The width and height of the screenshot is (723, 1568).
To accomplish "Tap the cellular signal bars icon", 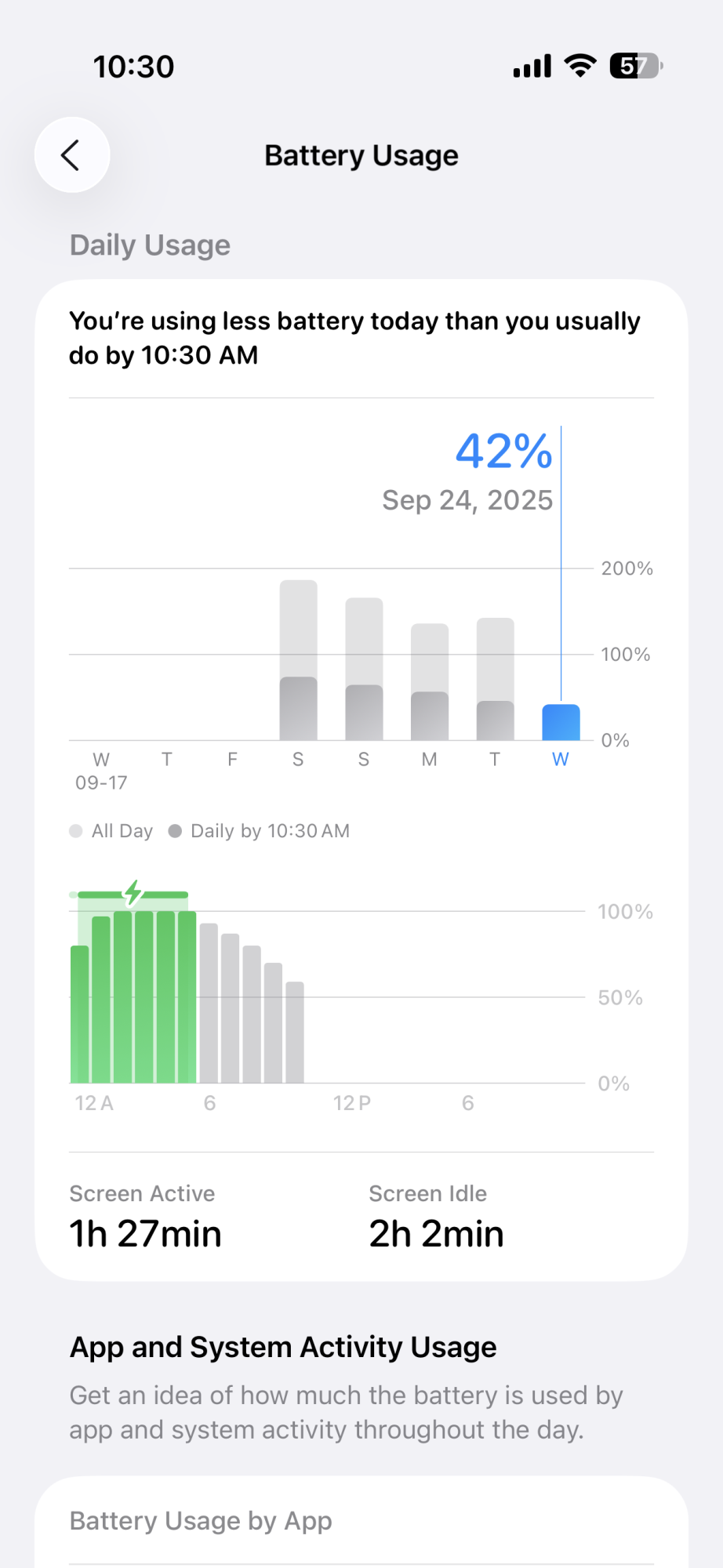I will 532,67.
